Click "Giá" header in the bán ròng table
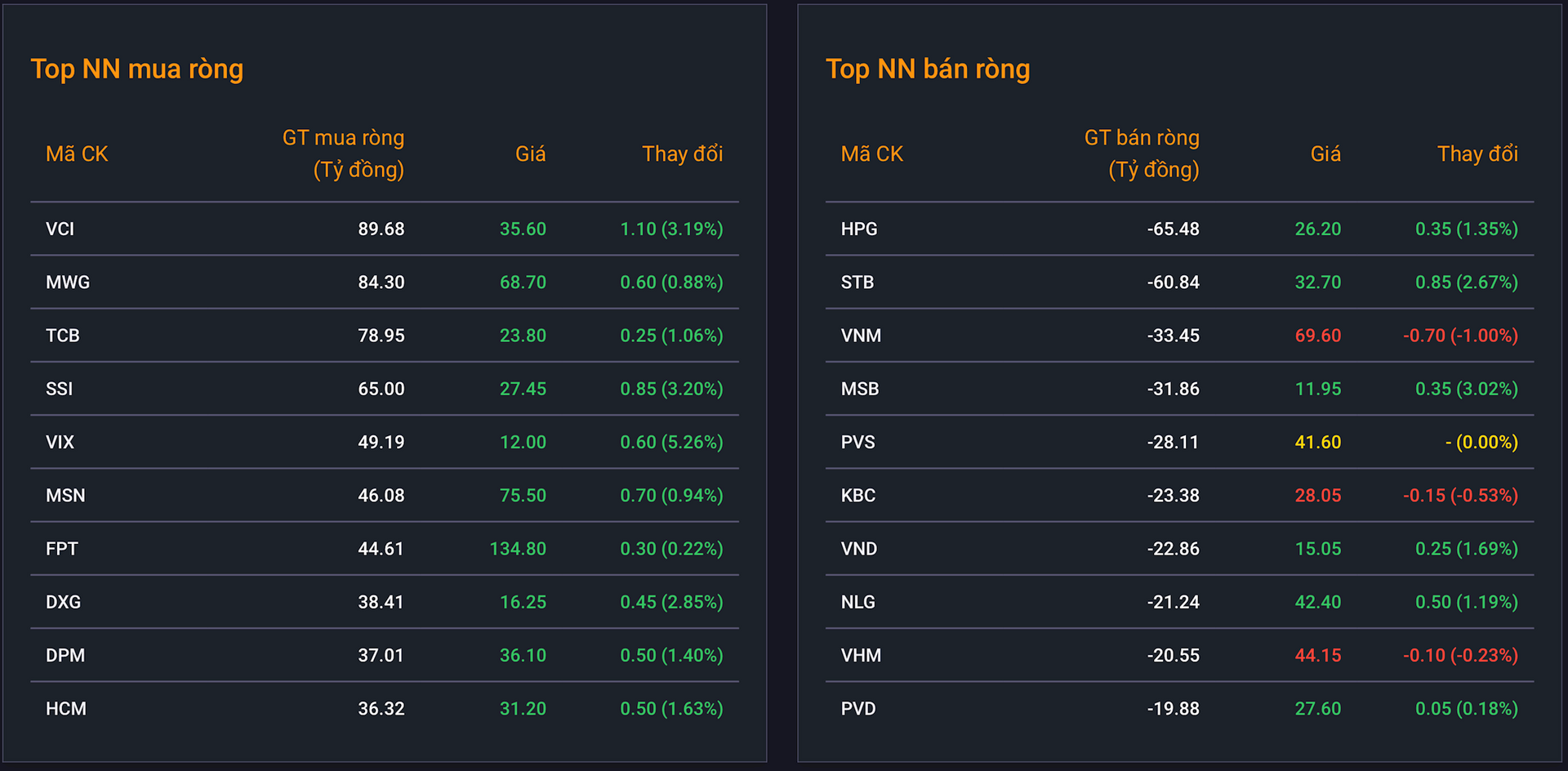 [x=1325, y=154]
